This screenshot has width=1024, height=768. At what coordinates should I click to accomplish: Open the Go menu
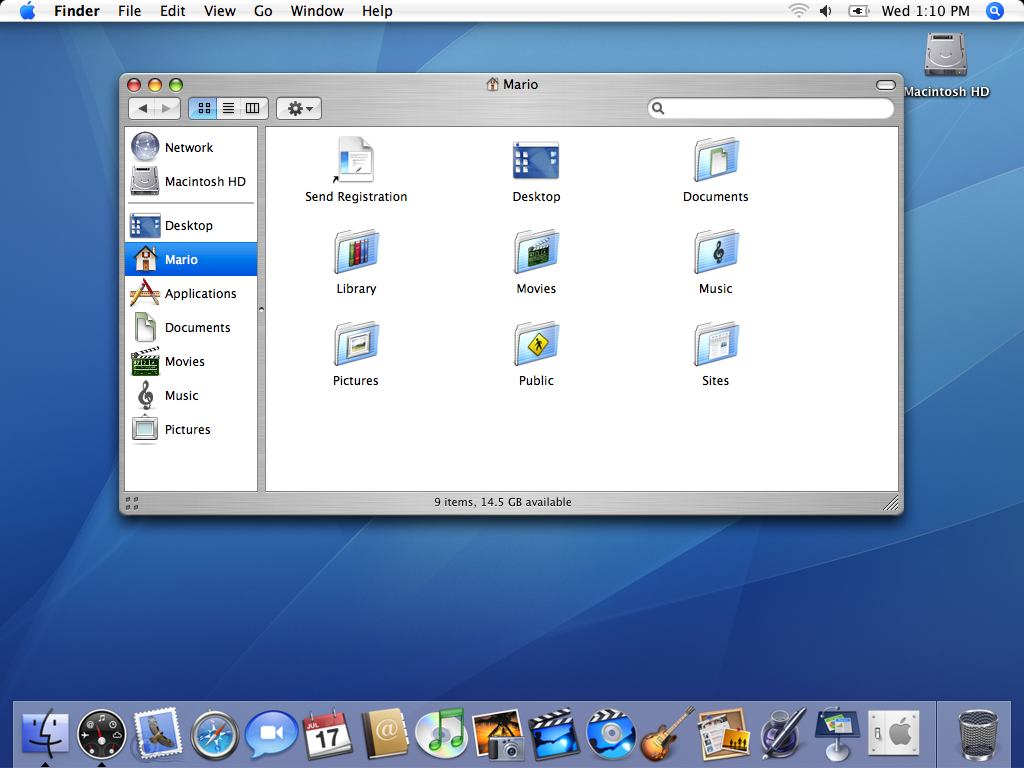(263, 11)
